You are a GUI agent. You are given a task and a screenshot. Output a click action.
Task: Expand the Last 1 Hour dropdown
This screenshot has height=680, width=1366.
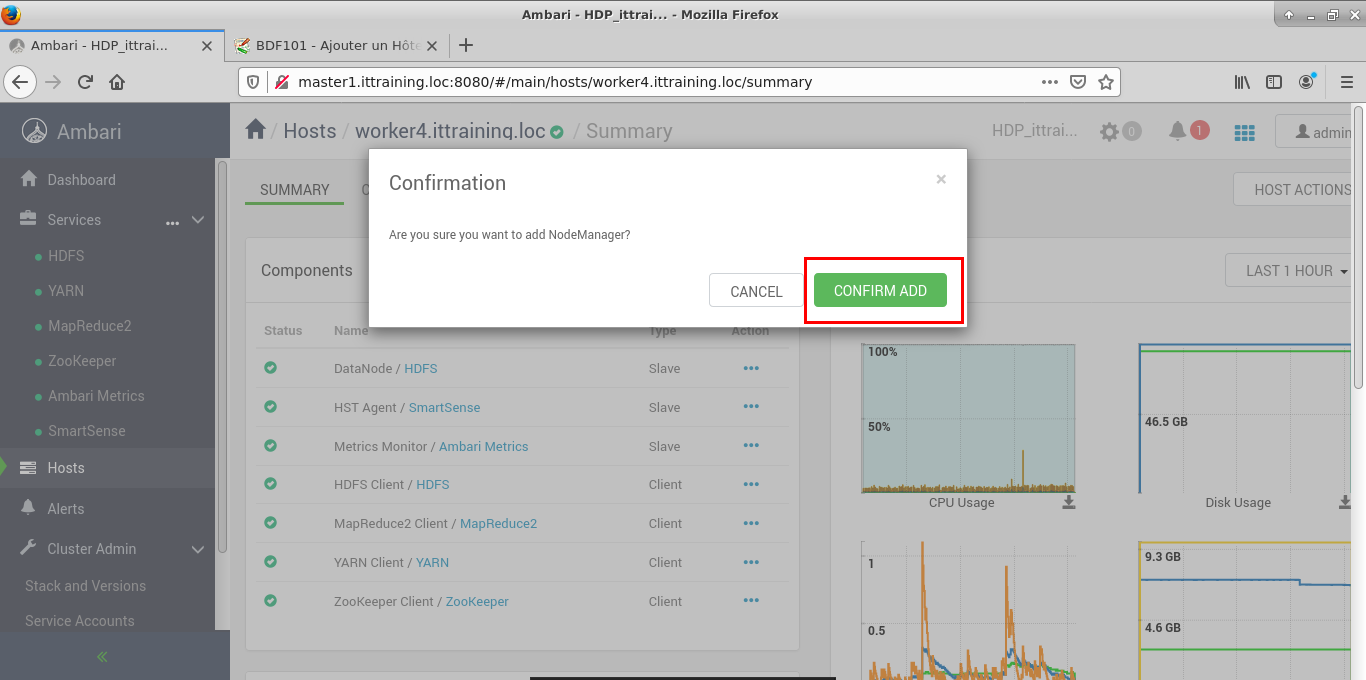tap(1296, 271)
